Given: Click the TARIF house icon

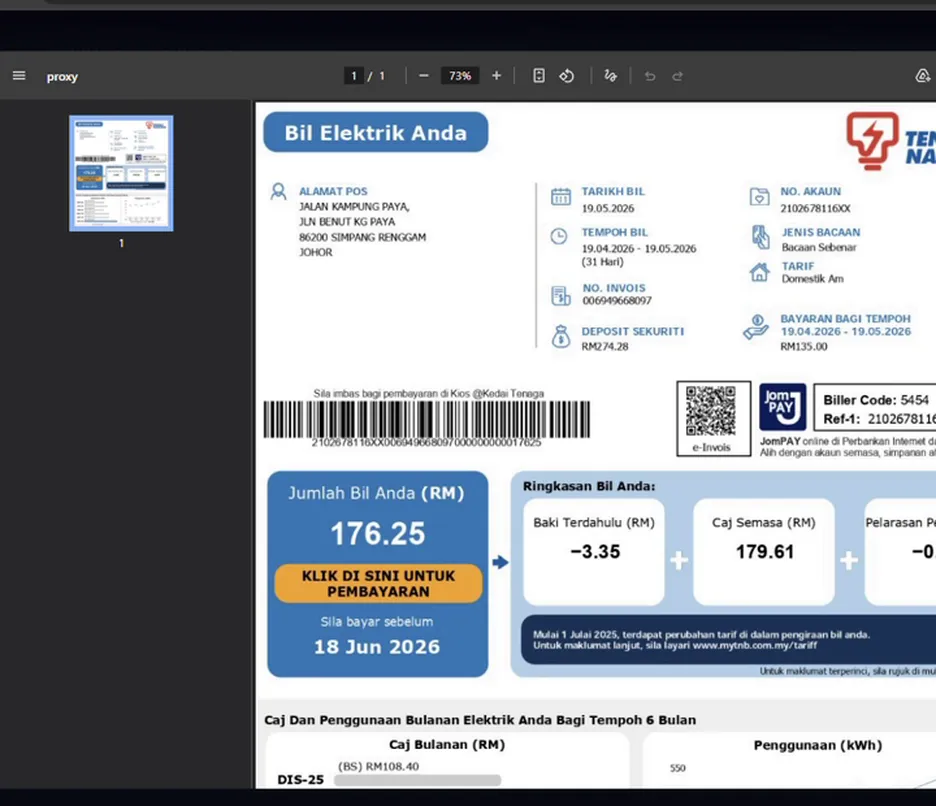Looking at the screenshot, I should tap(759, 272).
